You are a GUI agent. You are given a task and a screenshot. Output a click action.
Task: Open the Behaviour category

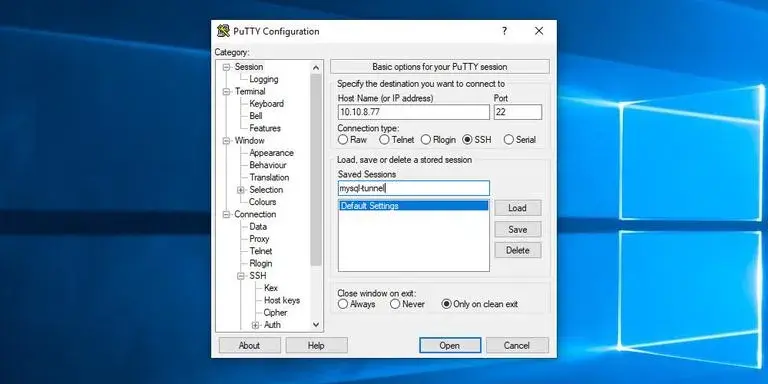click(267, 165)
